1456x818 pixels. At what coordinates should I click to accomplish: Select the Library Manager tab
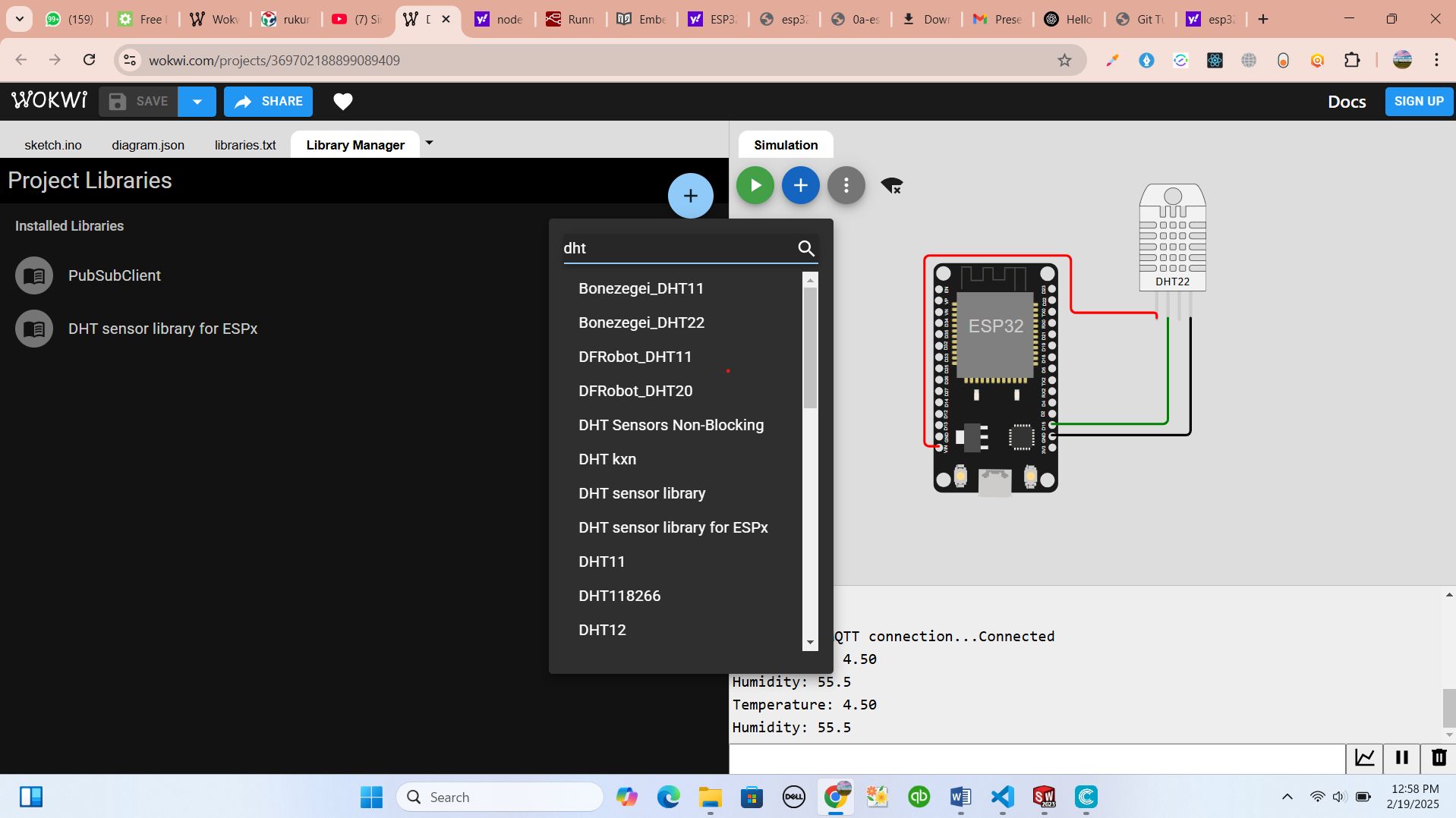coord(355,145)
